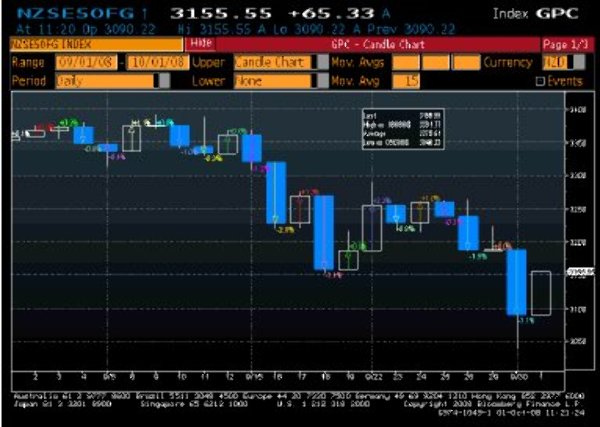Select the tall blue candle at 9/30
The image size is (600, 427).
pyautogui.click(x=516, y=282)
